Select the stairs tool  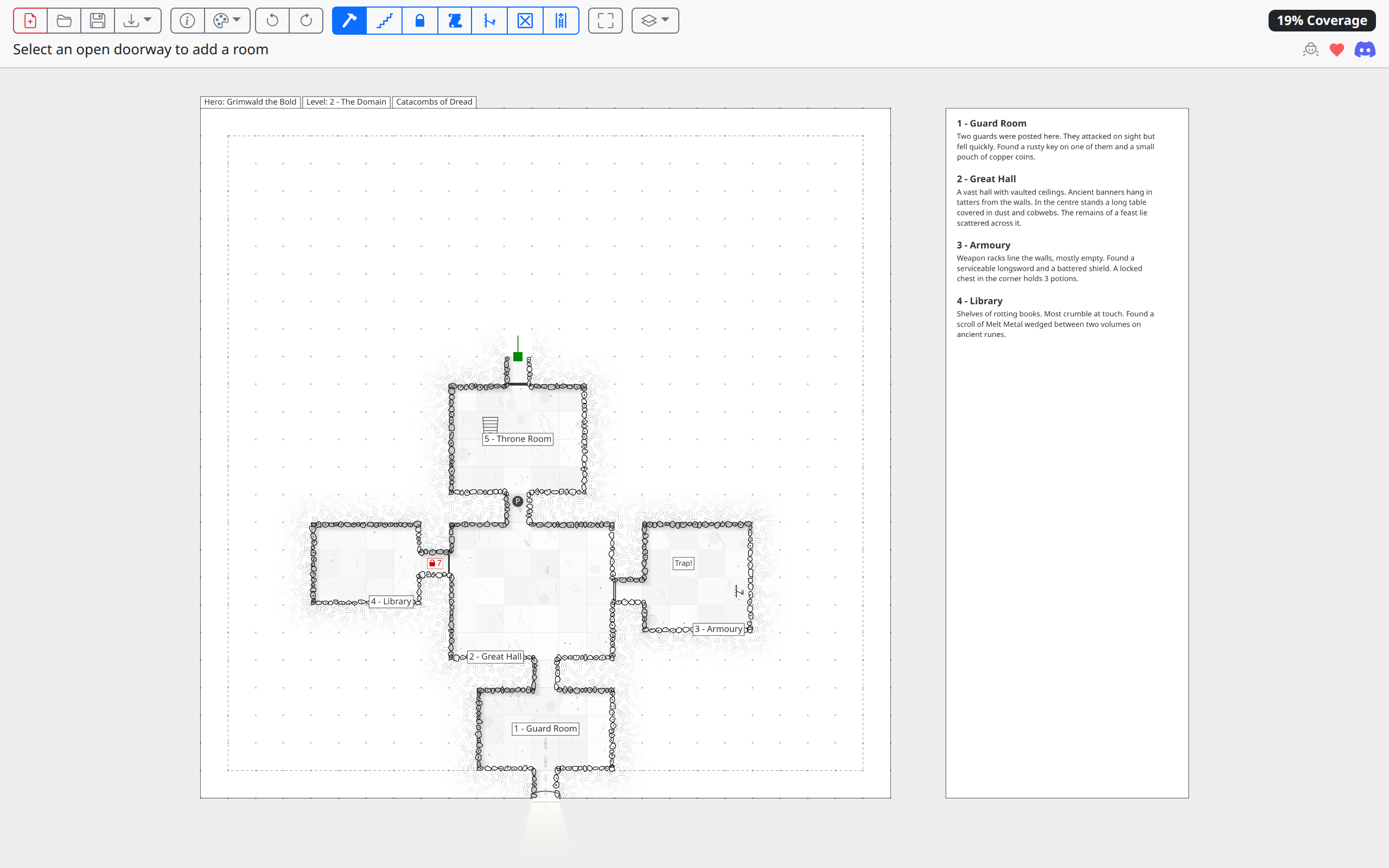point(384,21)
